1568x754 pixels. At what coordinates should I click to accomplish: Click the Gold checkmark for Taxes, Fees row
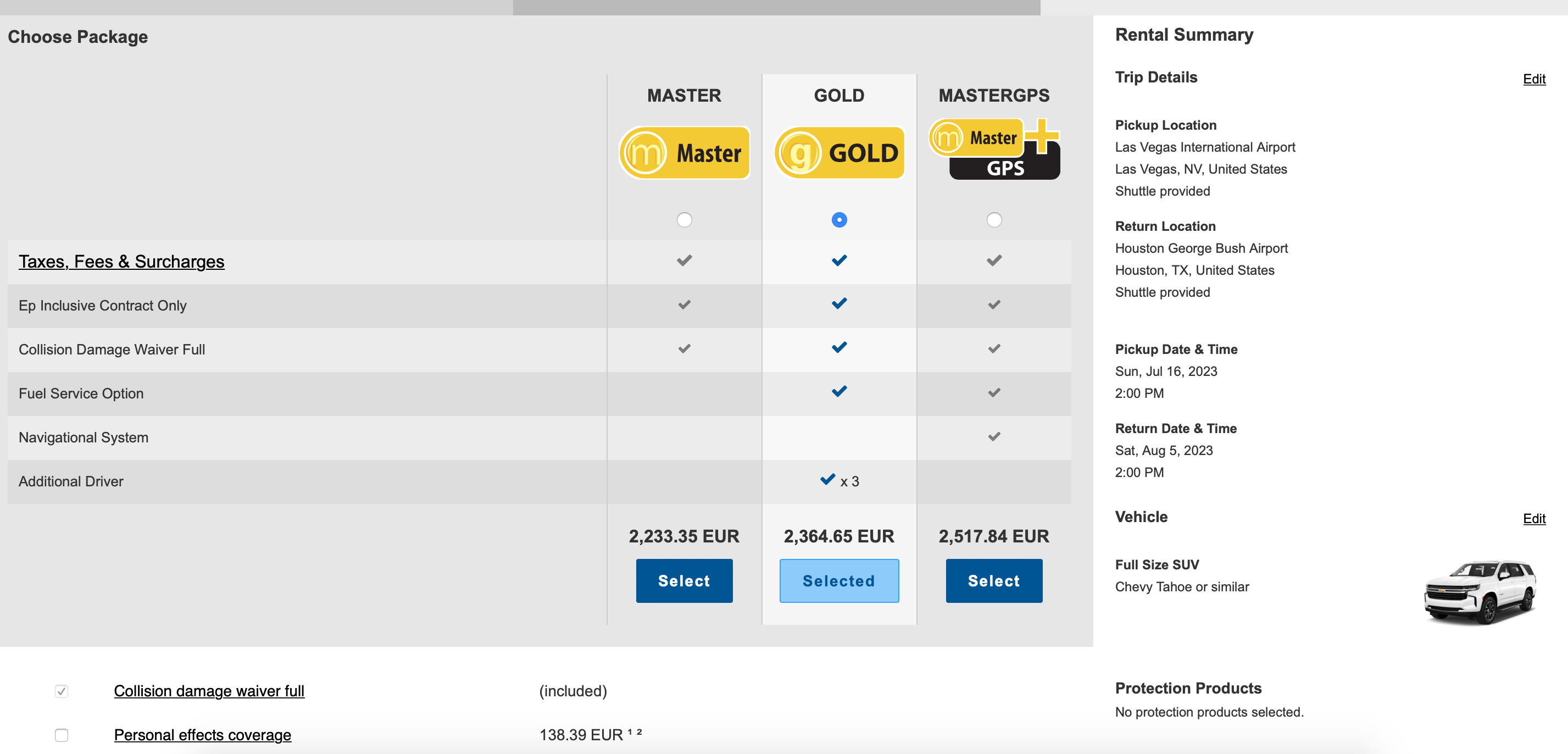click(838, 260)
